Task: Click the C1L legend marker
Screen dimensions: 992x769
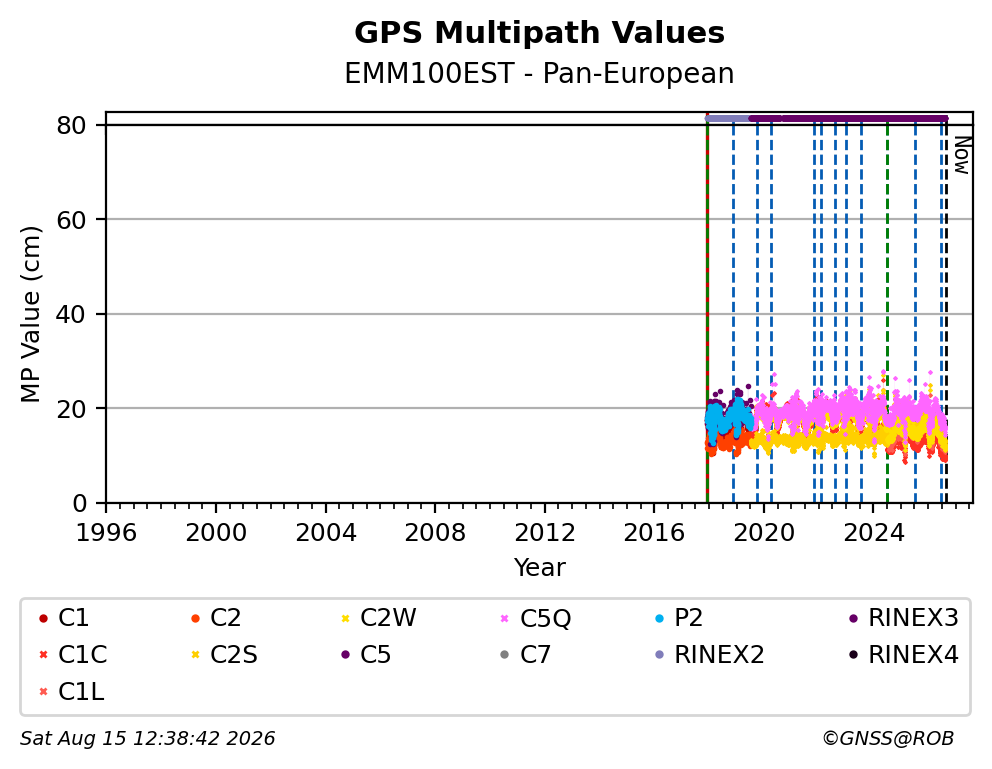Action: point(43,692)
